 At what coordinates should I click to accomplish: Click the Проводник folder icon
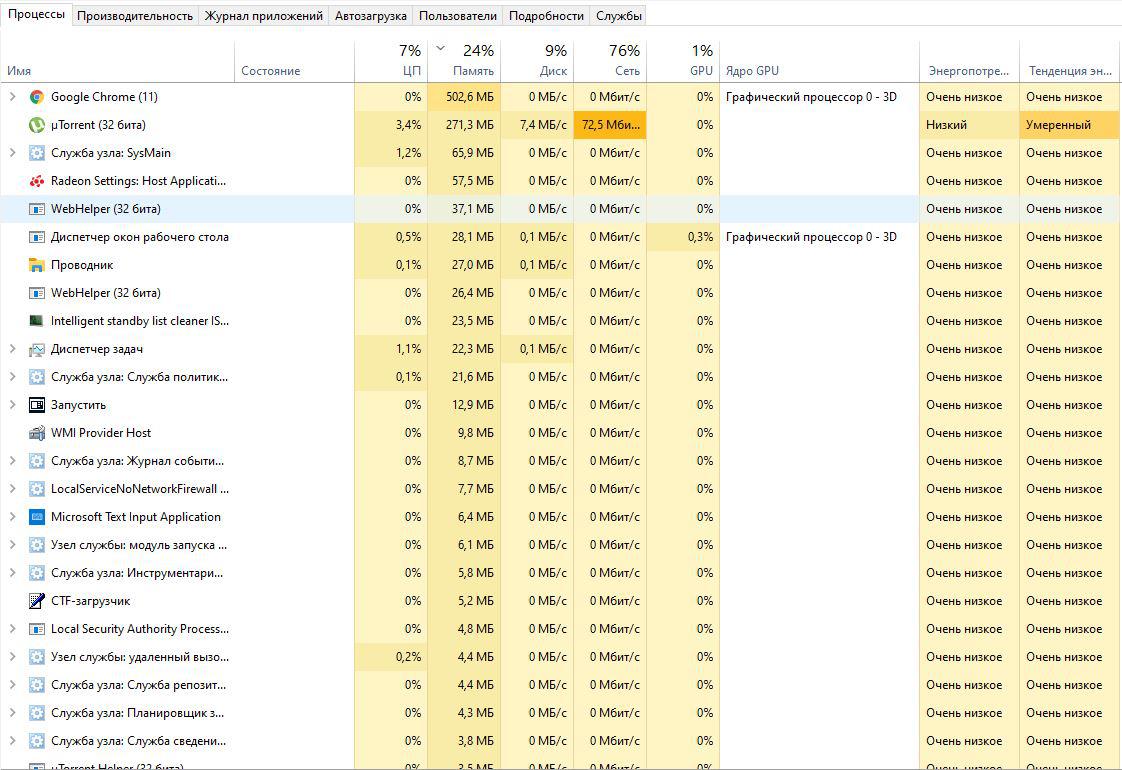click(37, 265)
